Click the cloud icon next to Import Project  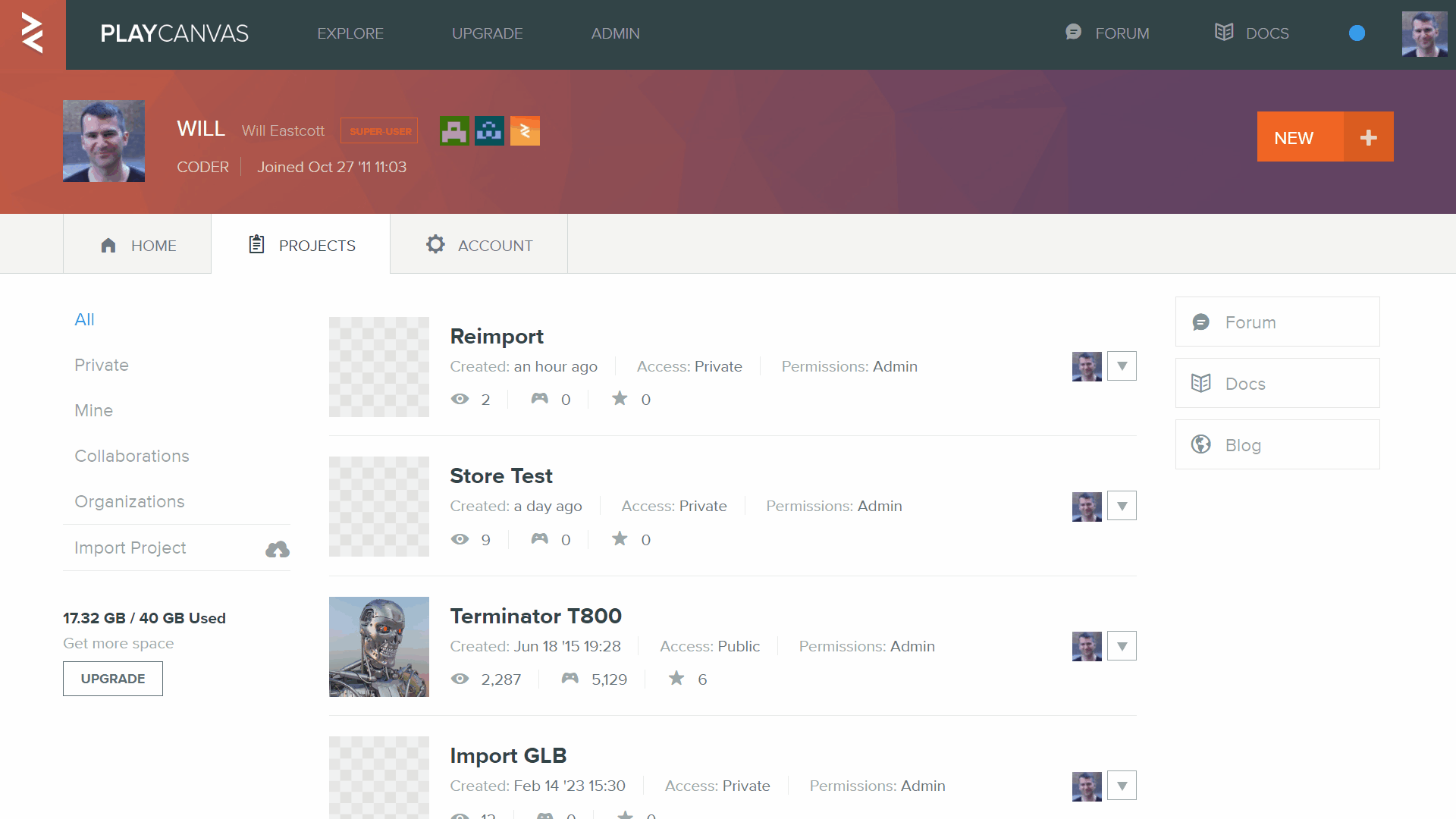[x=278, y=548]
